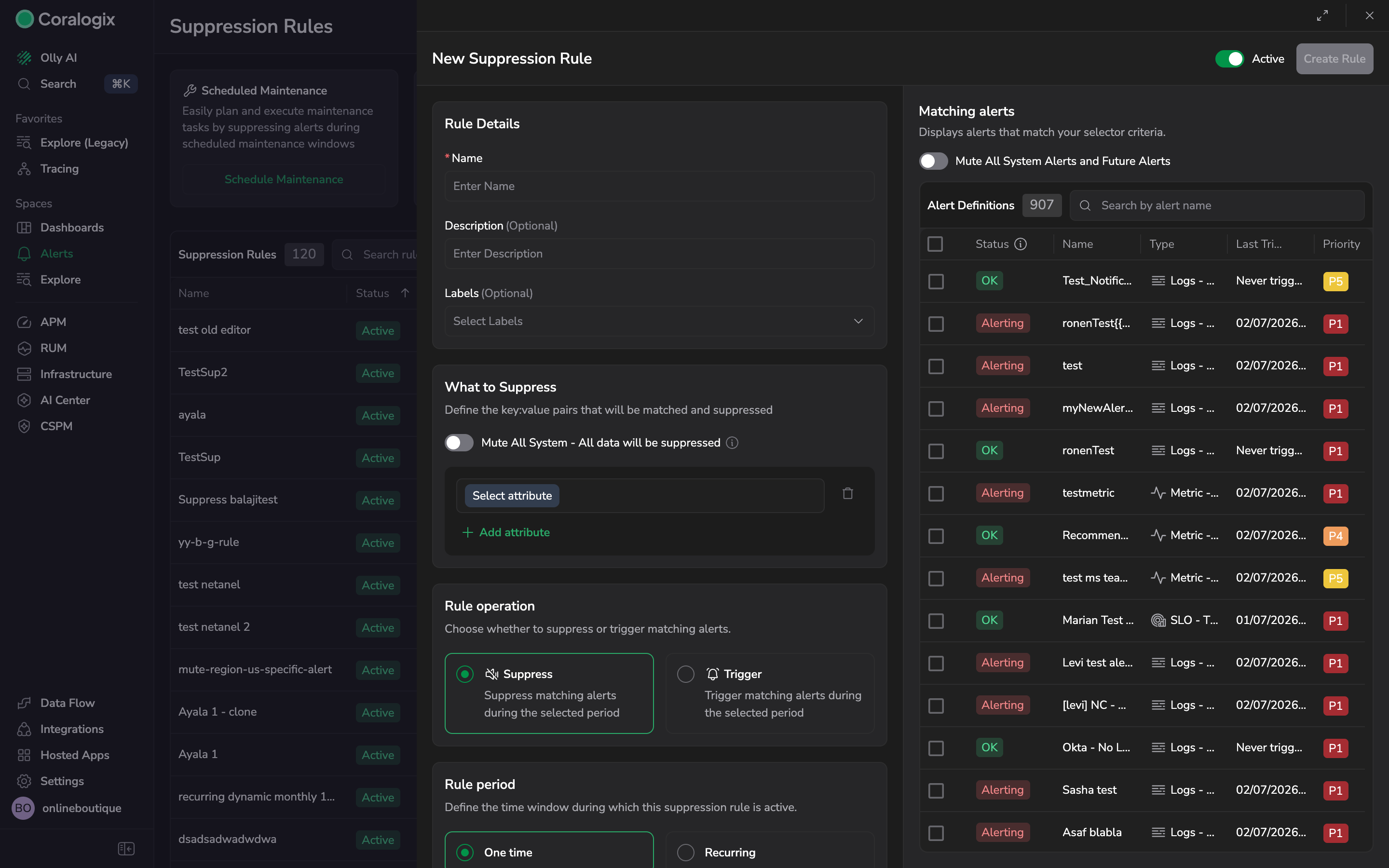This screenshot has width=1389, height=868.
Task: Click the onlineboutique account avatar
Action: 23,808
